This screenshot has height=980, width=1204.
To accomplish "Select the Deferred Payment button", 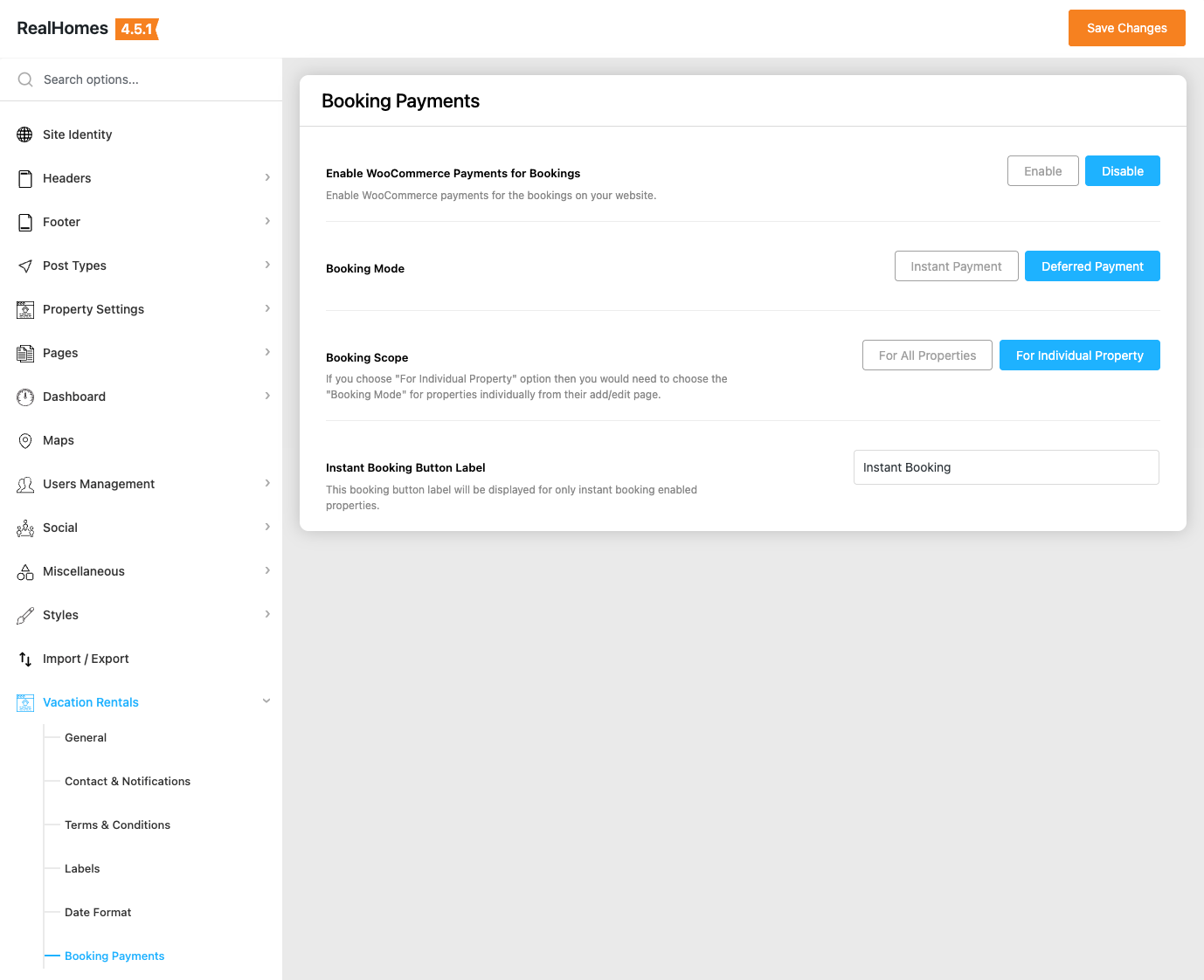I will coord(1092,266).
